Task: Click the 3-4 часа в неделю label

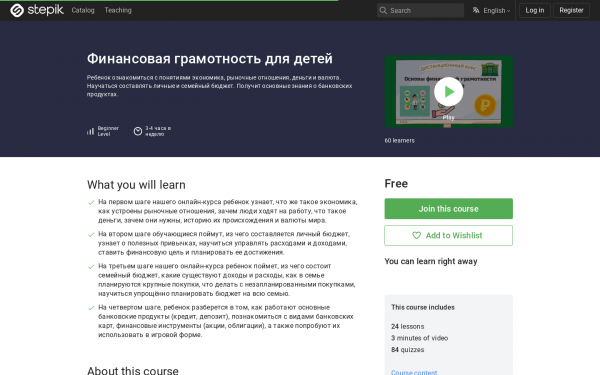Action: [x=158, y=131]
